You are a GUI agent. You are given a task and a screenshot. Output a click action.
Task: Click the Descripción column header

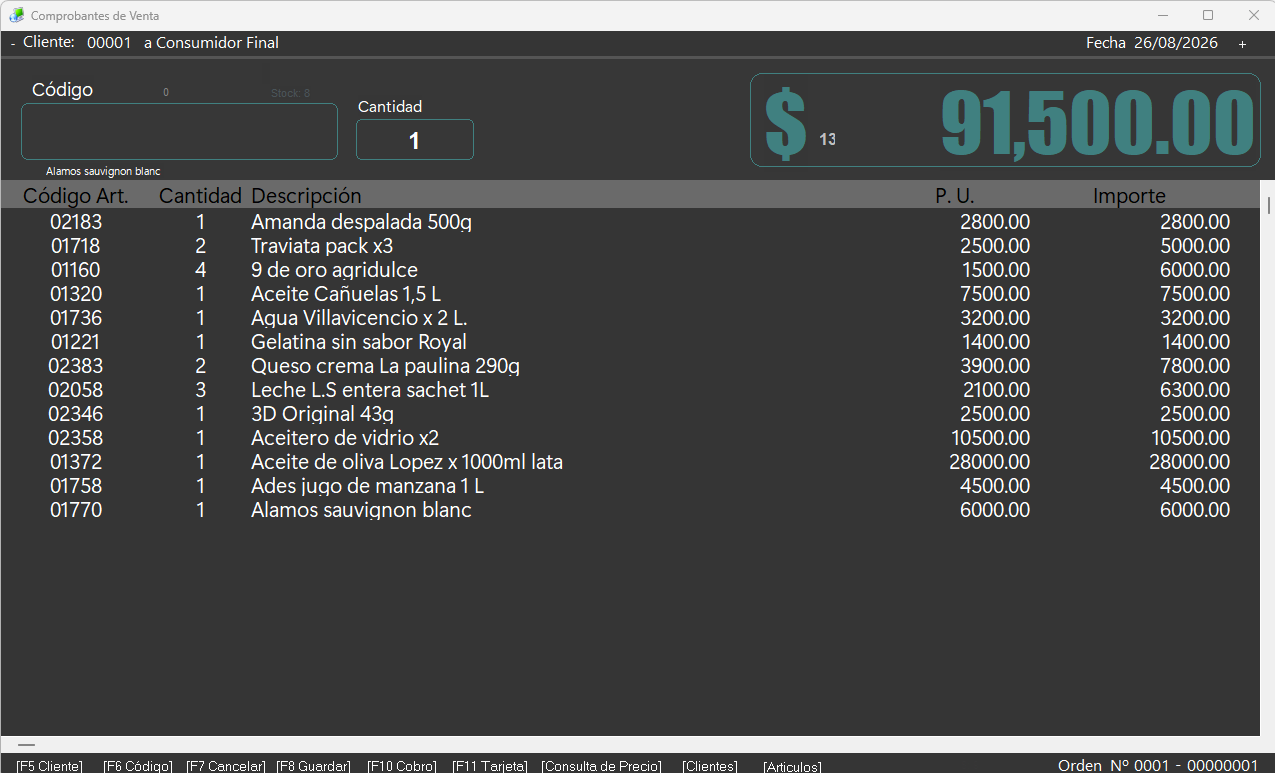(306, 196)
